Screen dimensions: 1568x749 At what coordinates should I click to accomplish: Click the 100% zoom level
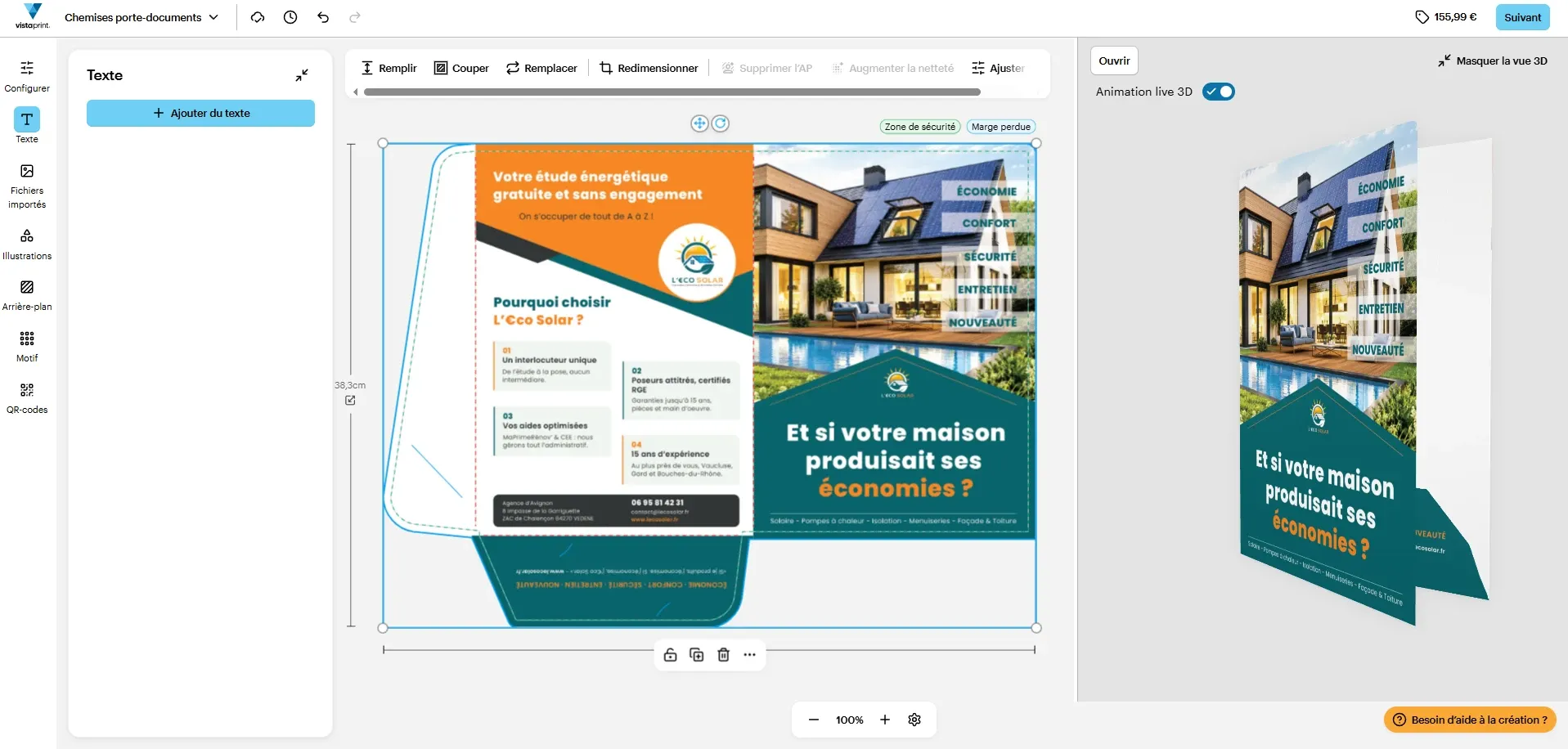849,720
